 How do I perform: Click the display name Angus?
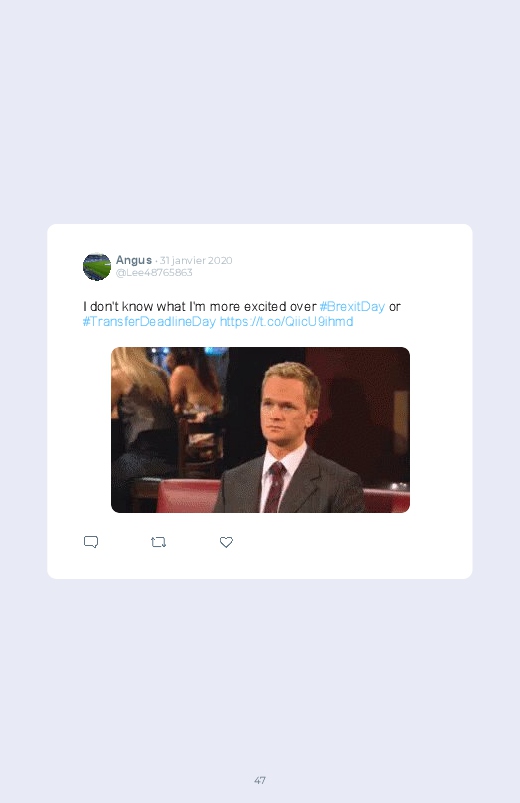134,260
